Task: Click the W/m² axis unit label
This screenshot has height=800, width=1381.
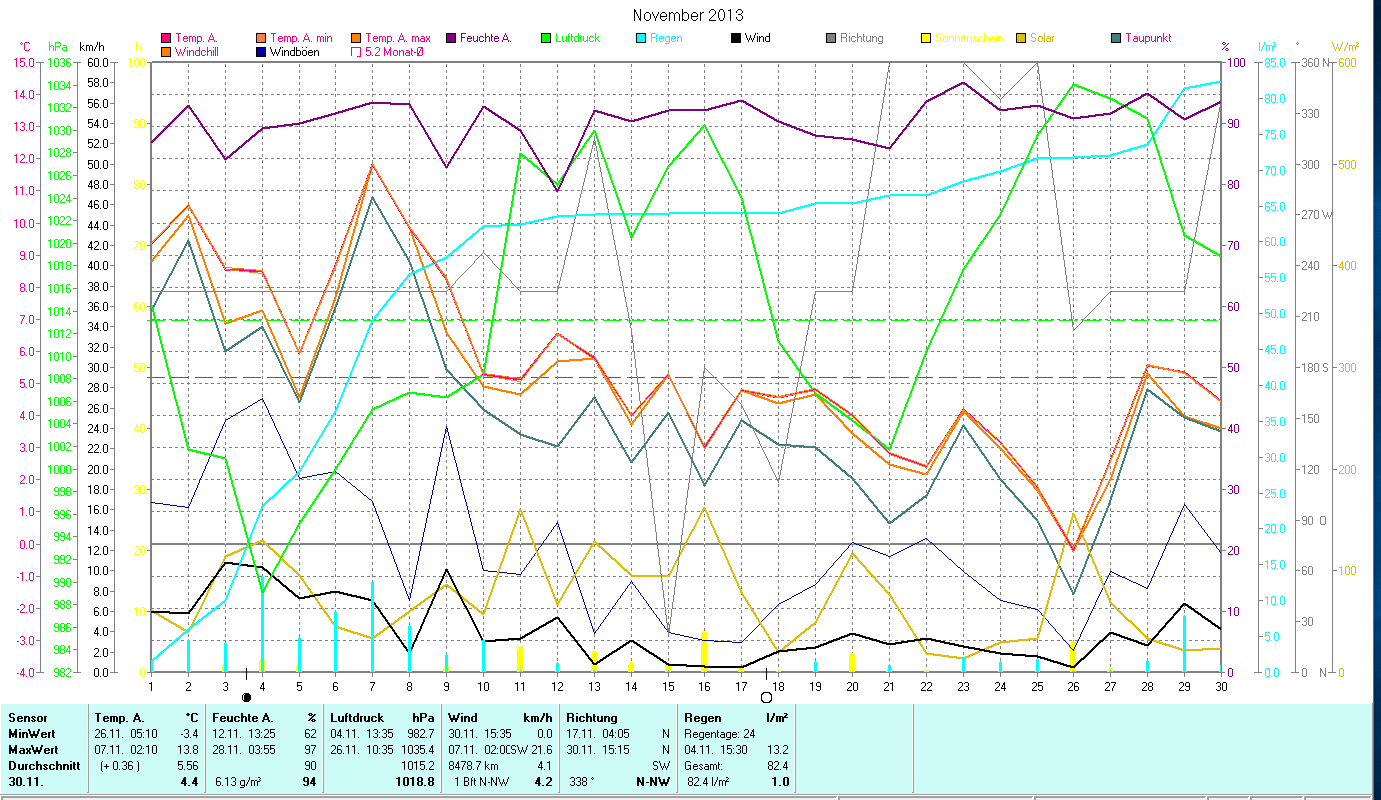Action: click(x=1345, y=46)
